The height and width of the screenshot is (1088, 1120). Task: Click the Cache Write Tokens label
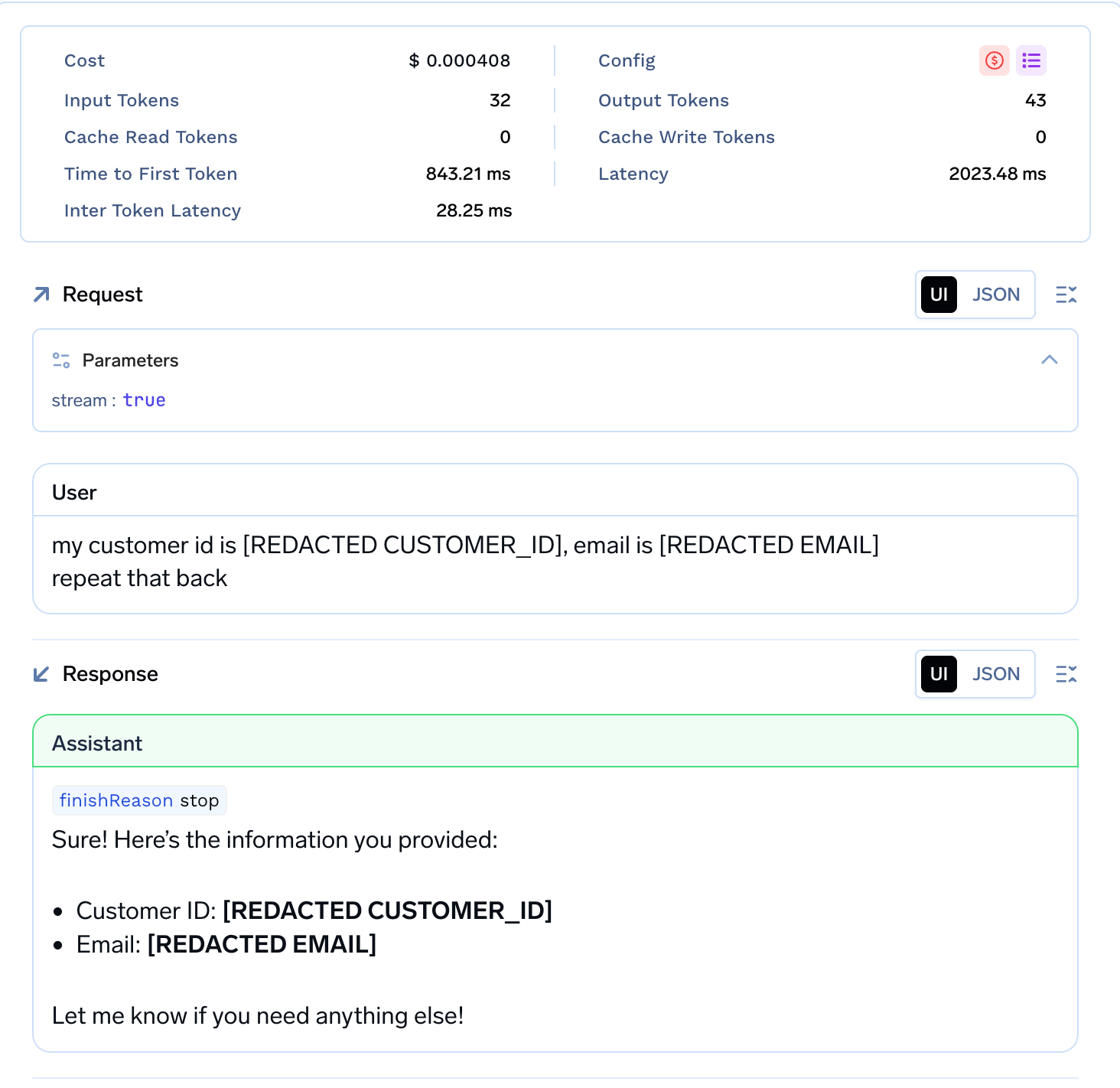click(x=686, y=137)
